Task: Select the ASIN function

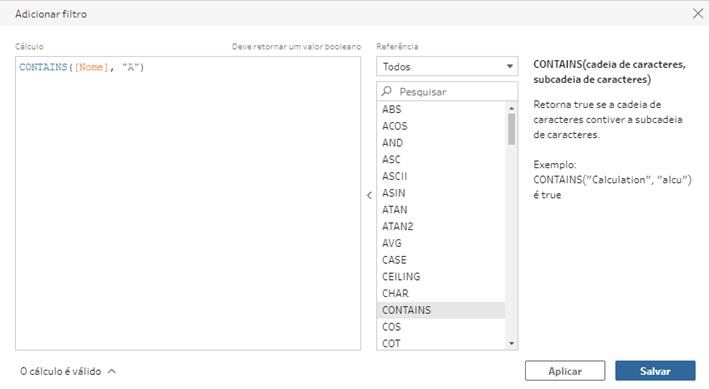Action: coord(441,193)
